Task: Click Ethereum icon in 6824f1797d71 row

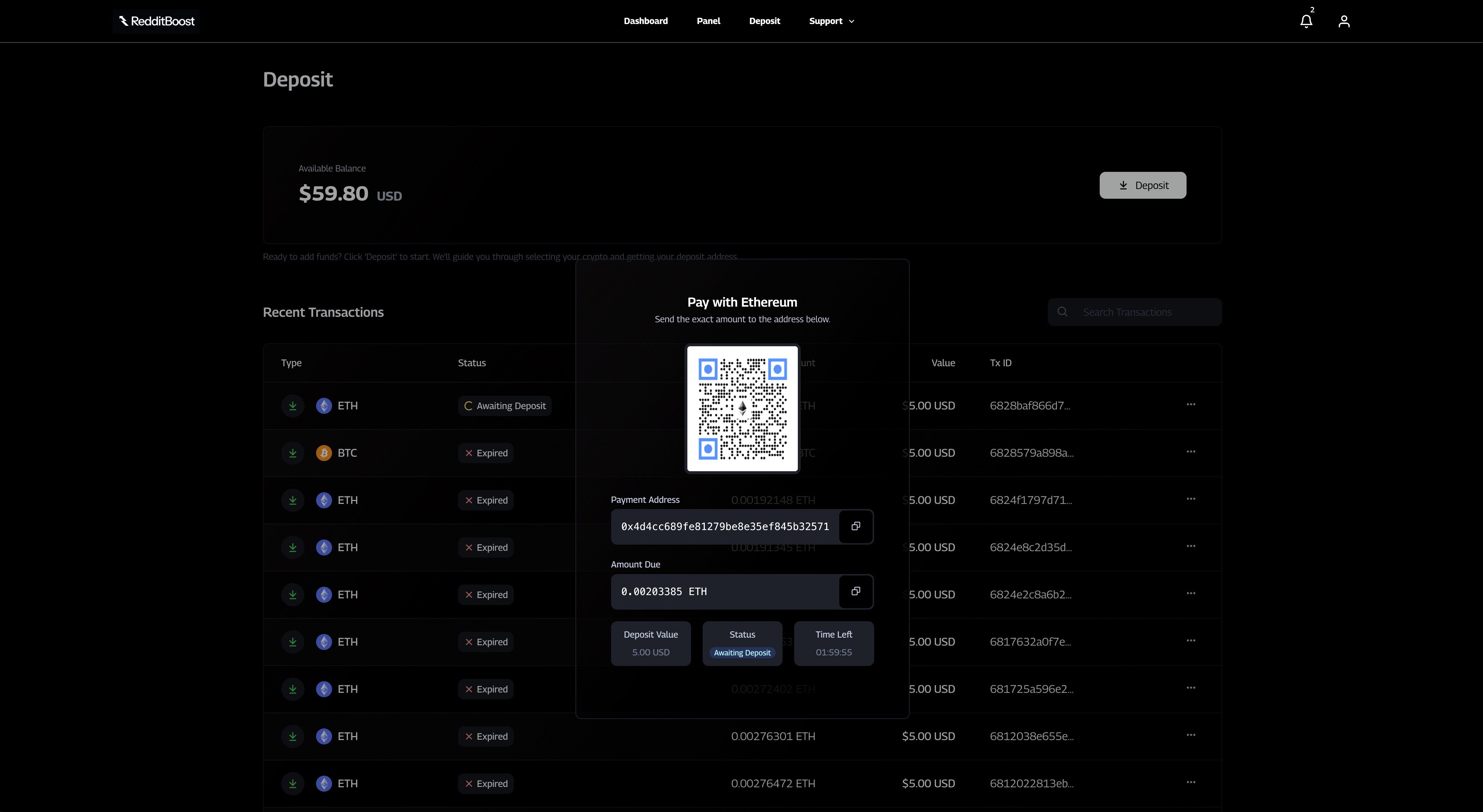Action: click(x=324, y=500)
